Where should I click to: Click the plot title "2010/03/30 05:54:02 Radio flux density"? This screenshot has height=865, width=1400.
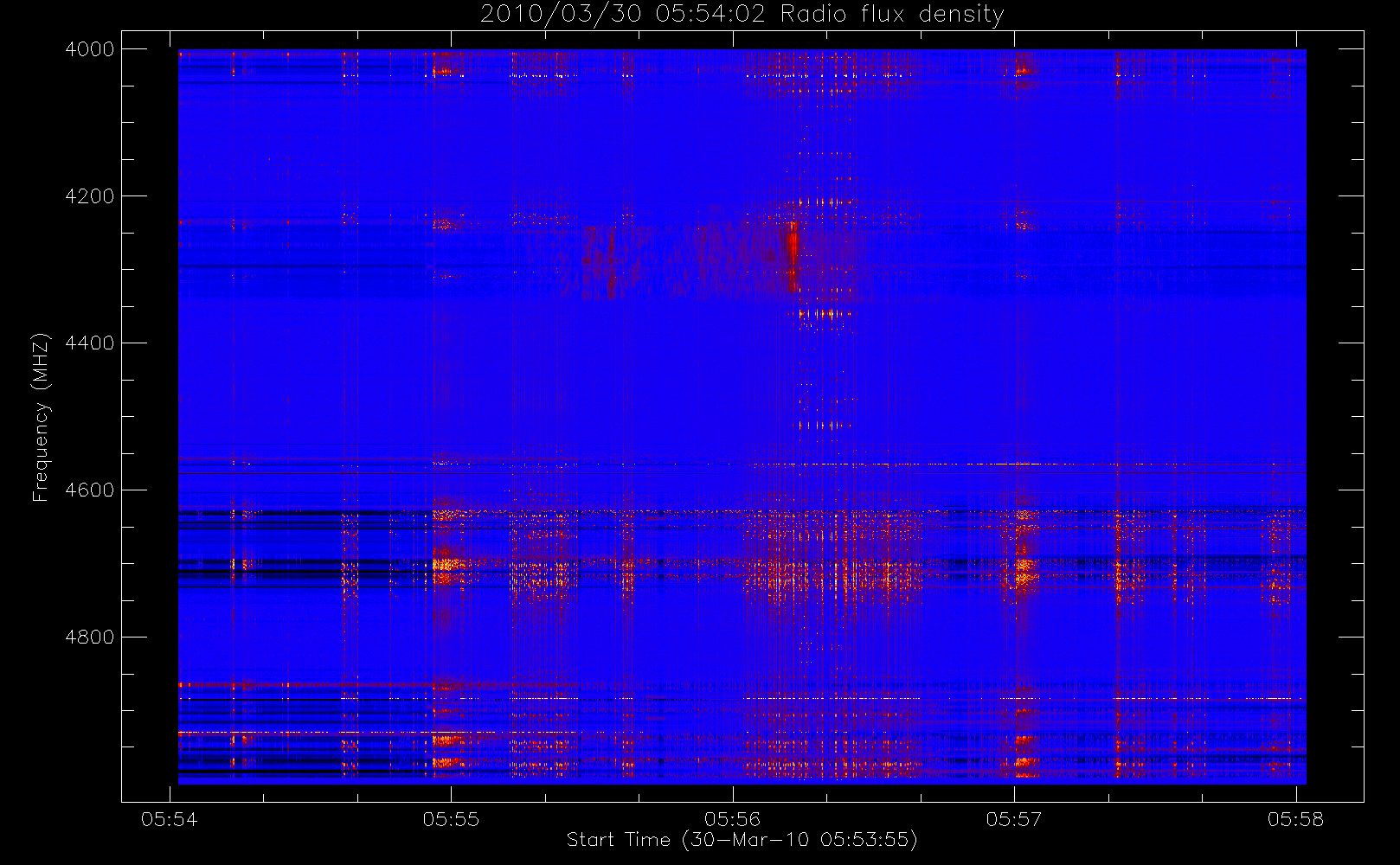pos(742,15)
